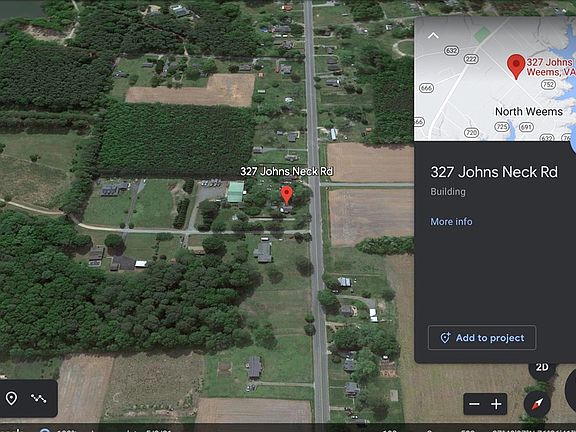Click the North Weems label on mini map

pyautogui.click(x=529, y=111)
